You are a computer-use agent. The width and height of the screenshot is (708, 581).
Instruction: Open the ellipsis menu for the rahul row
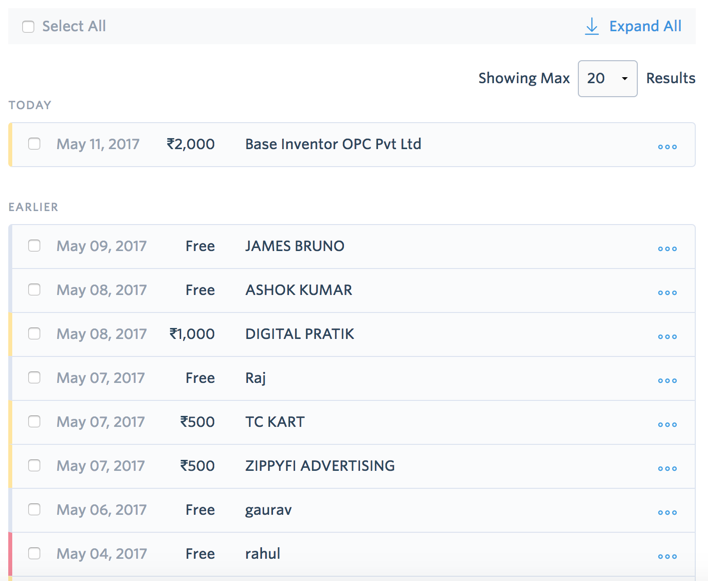[667, 557]
